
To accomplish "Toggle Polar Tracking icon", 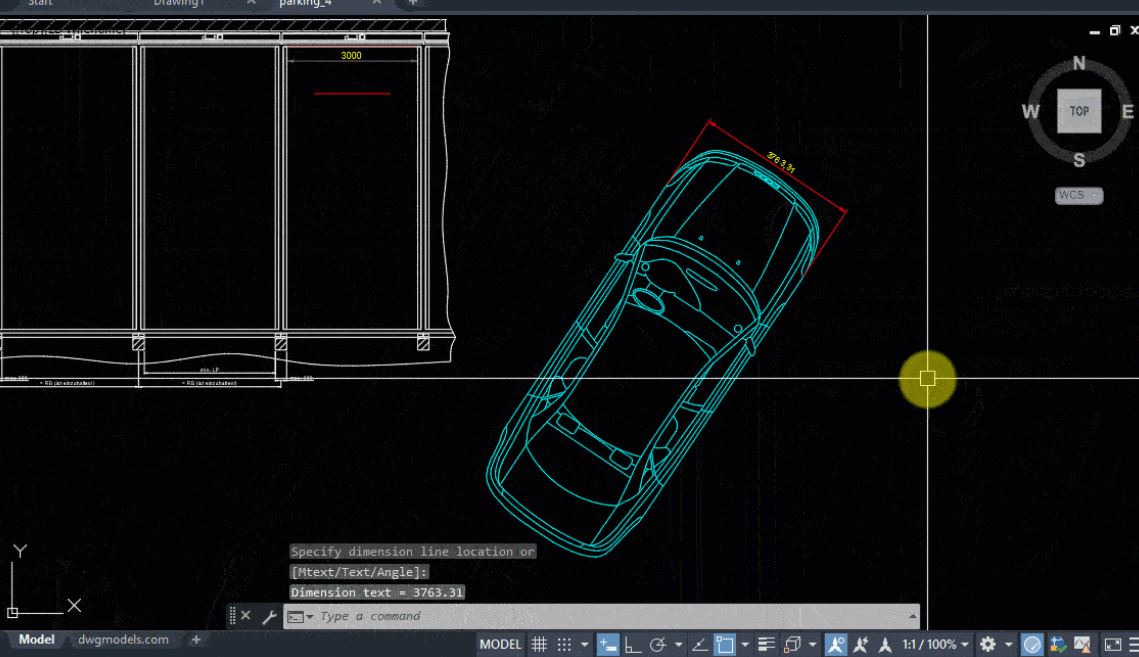I will click(658, 644).
